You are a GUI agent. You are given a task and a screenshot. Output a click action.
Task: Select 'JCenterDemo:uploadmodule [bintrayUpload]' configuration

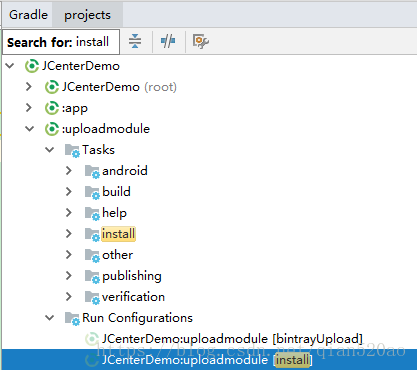[x=232, y=339]
